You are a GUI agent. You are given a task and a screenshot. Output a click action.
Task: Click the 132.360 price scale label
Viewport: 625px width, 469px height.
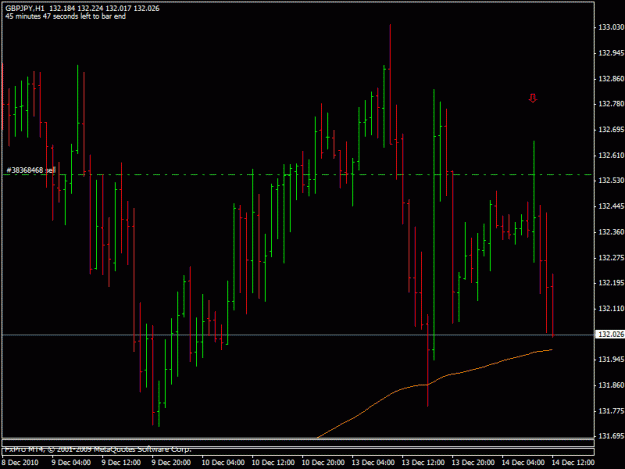pyautogui.click(x=611, y=232)
